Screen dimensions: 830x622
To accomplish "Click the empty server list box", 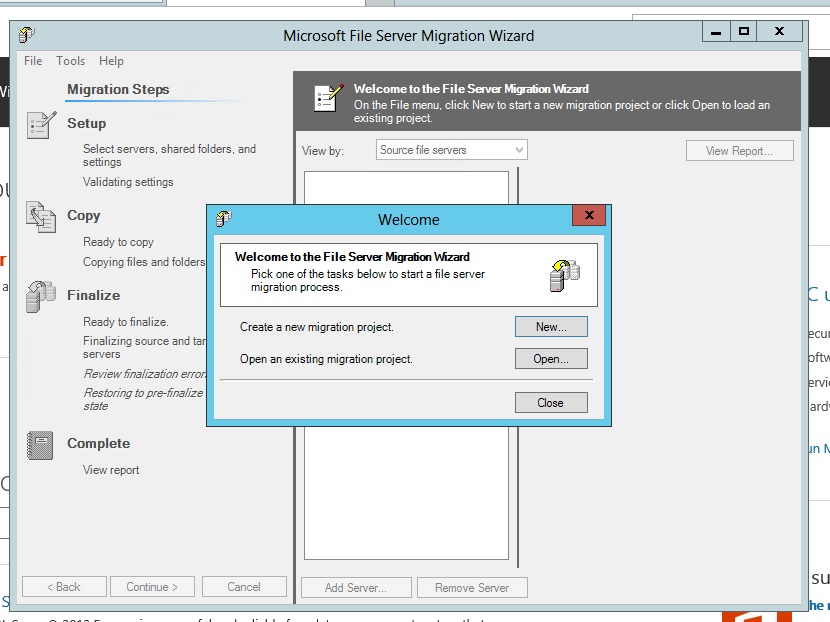I will click(x=406, y=492).
